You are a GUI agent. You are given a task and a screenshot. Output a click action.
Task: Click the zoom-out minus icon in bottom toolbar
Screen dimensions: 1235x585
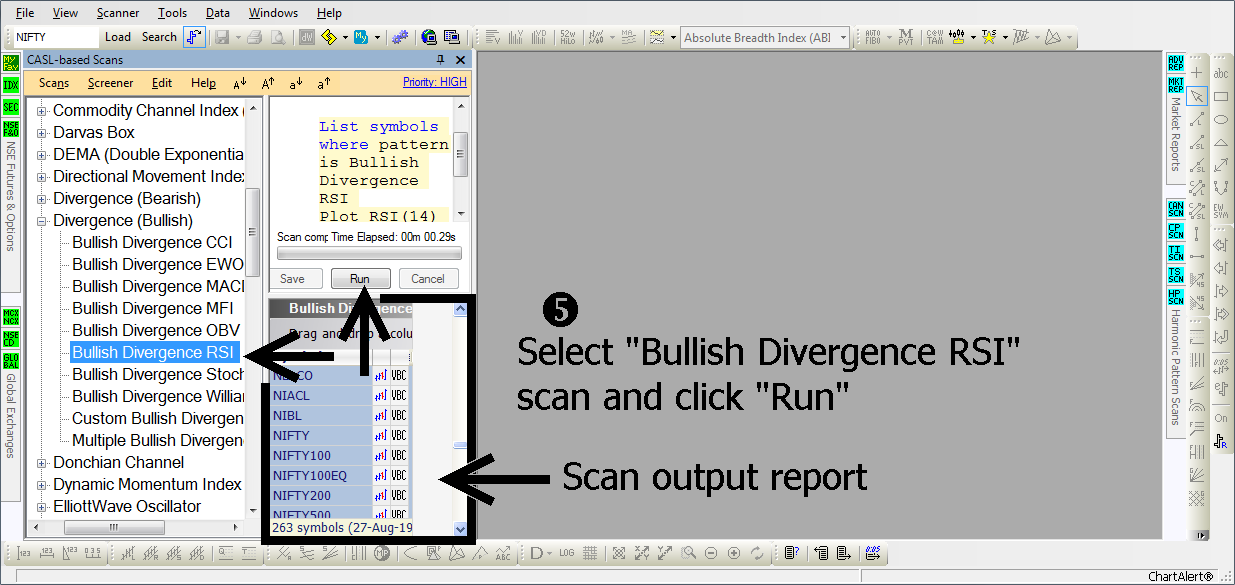pos(711,553)
